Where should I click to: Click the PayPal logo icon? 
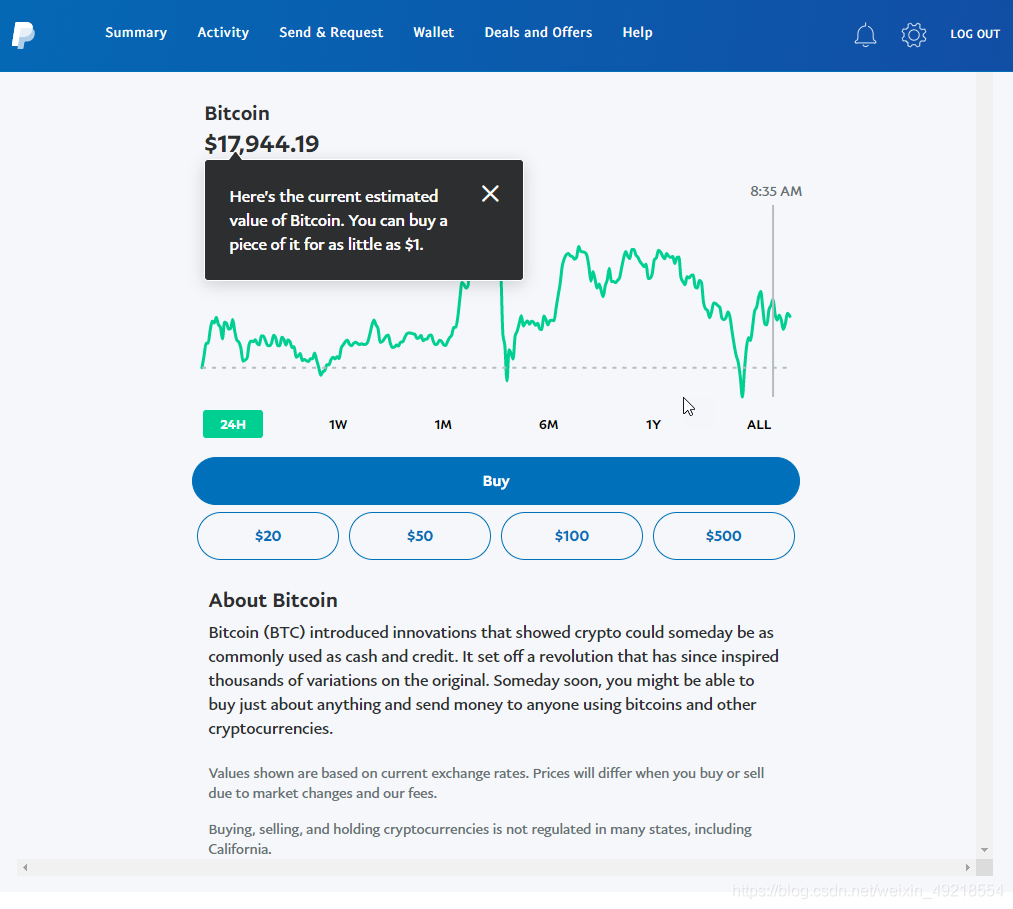(x=23, y=34)
